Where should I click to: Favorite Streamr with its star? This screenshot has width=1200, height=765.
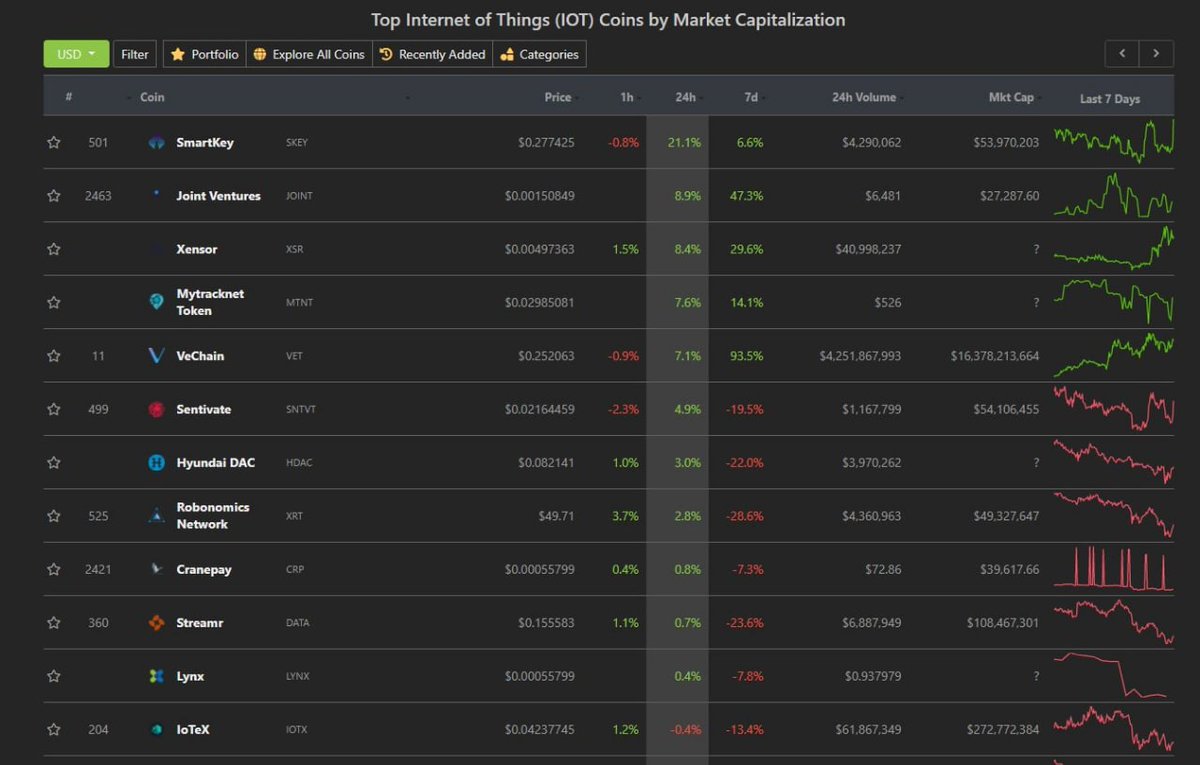pyautogui.click(x=54, y=623)
